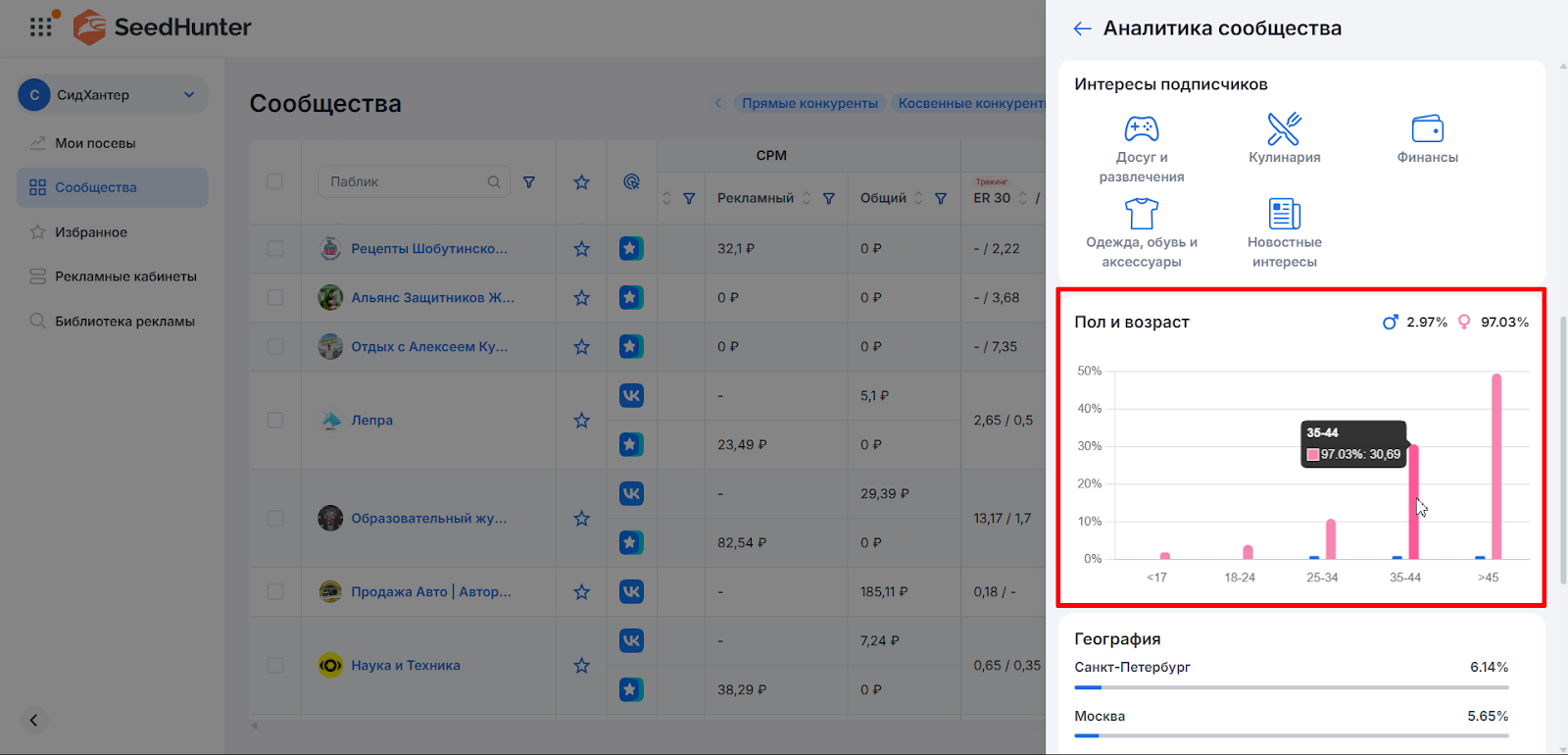Open Образовательный жу... community link
Image resolution: width=1568 pixels, height=755 pixels.
(428, 519)
